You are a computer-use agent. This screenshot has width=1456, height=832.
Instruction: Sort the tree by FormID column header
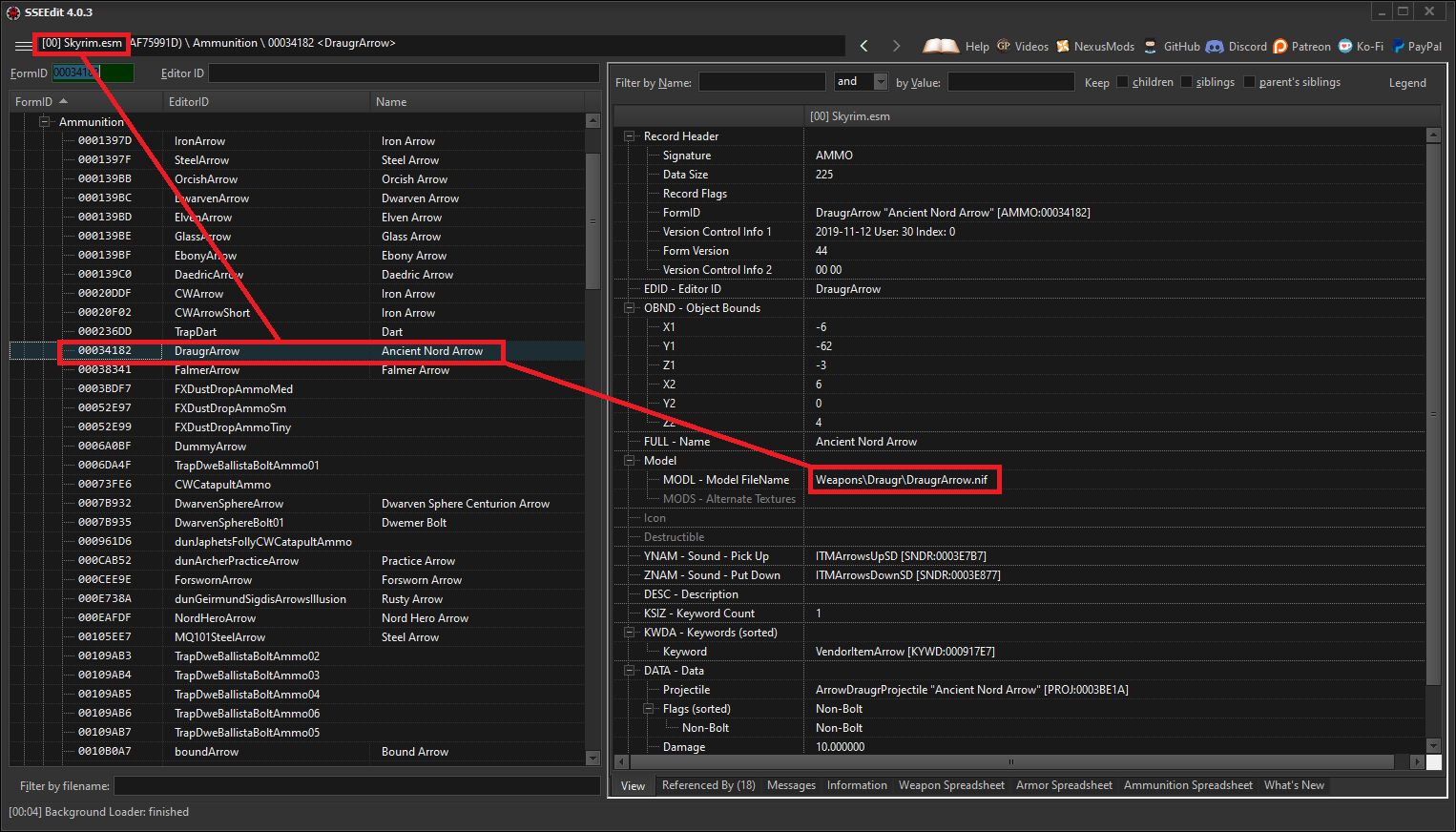pyautogui.click(x=86, y=101)
